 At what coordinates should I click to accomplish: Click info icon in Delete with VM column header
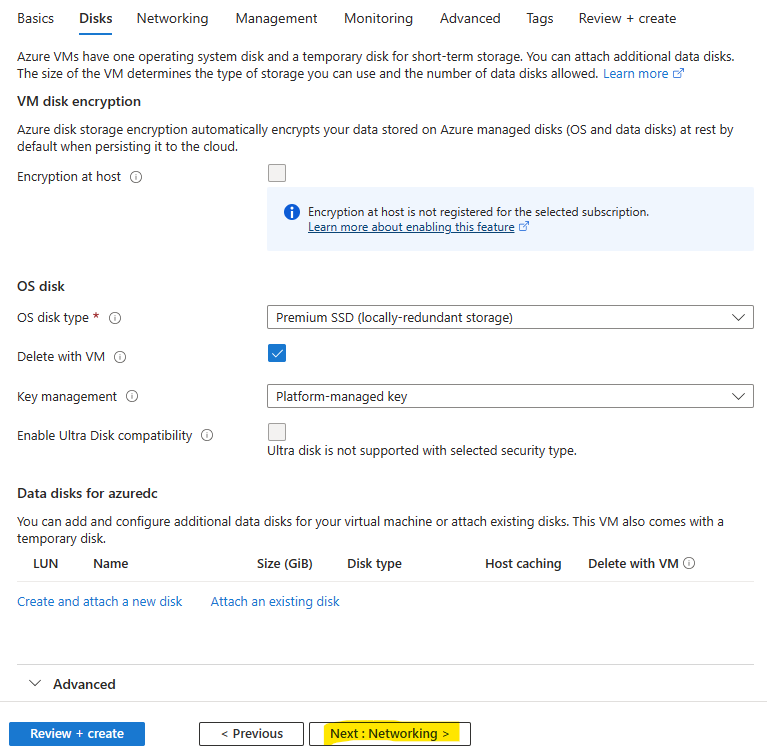(689, 563)
